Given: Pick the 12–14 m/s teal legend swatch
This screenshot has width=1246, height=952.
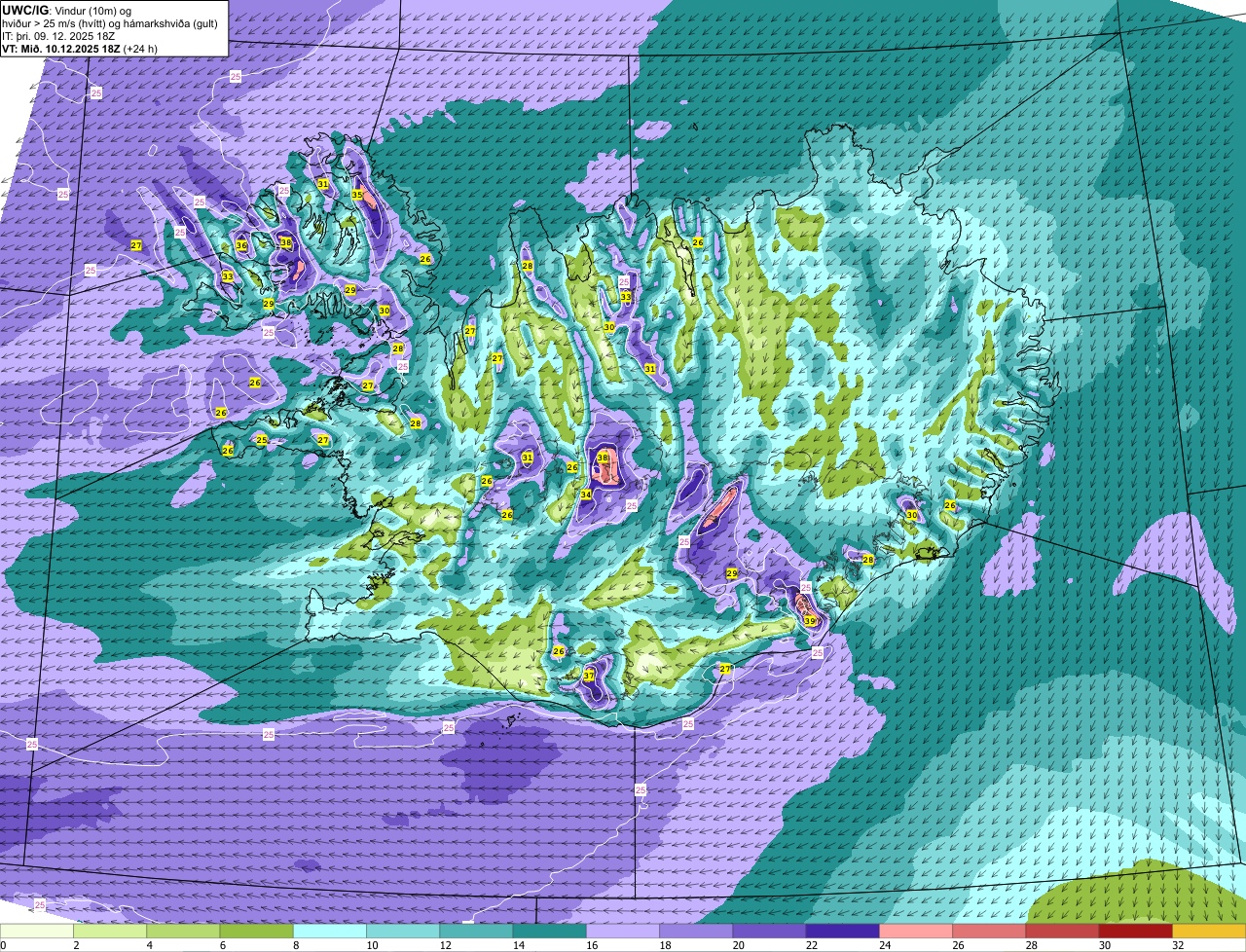Looking at the screenshot, I should pos(477,931).
